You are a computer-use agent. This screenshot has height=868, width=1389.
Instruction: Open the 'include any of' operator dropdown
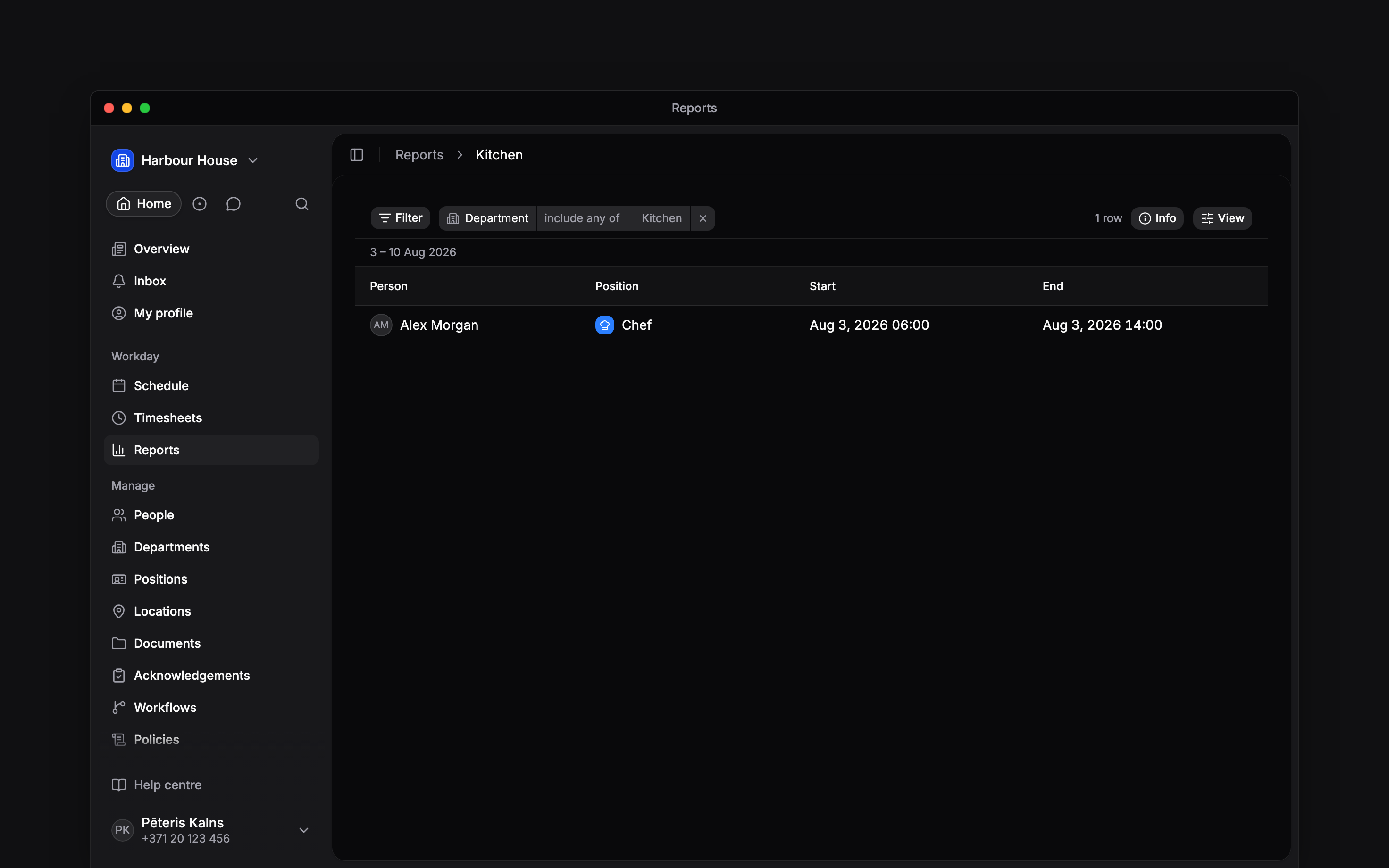(582, 218)
